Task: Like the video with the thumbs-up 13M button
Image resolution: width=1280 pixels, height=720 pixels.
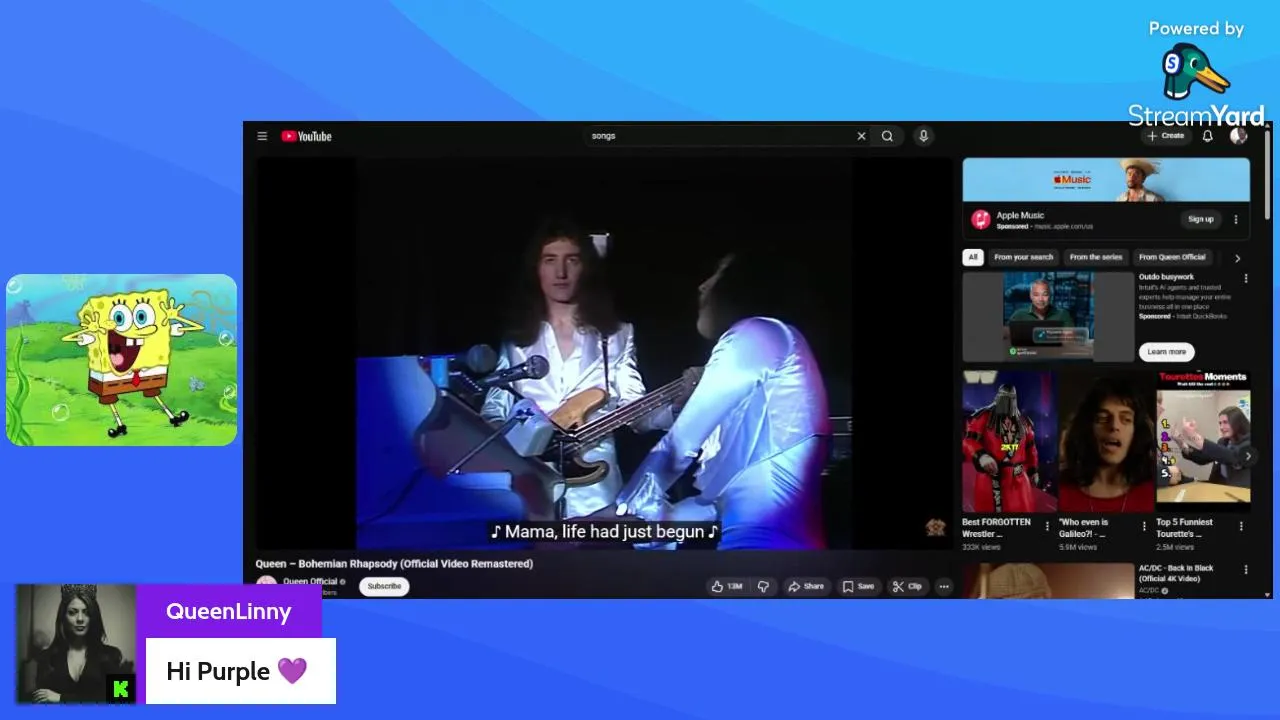Action: [727, 587]
